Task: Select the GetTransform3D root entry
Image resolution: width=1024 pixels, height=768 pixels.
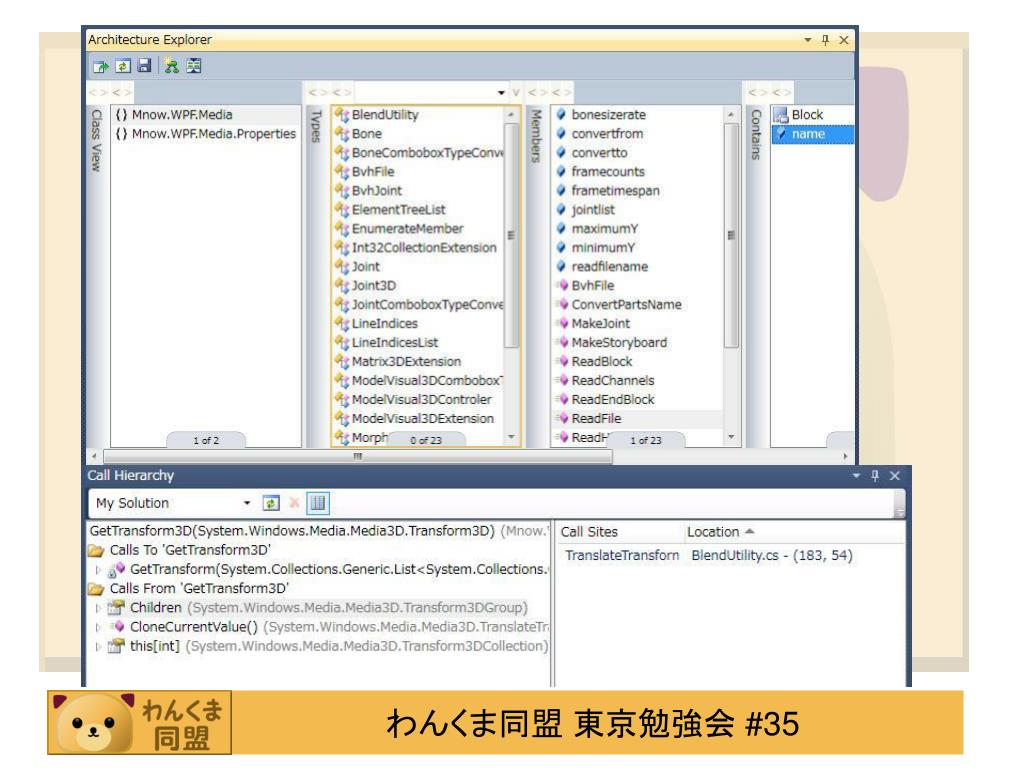Action: [x=320, y=531]
